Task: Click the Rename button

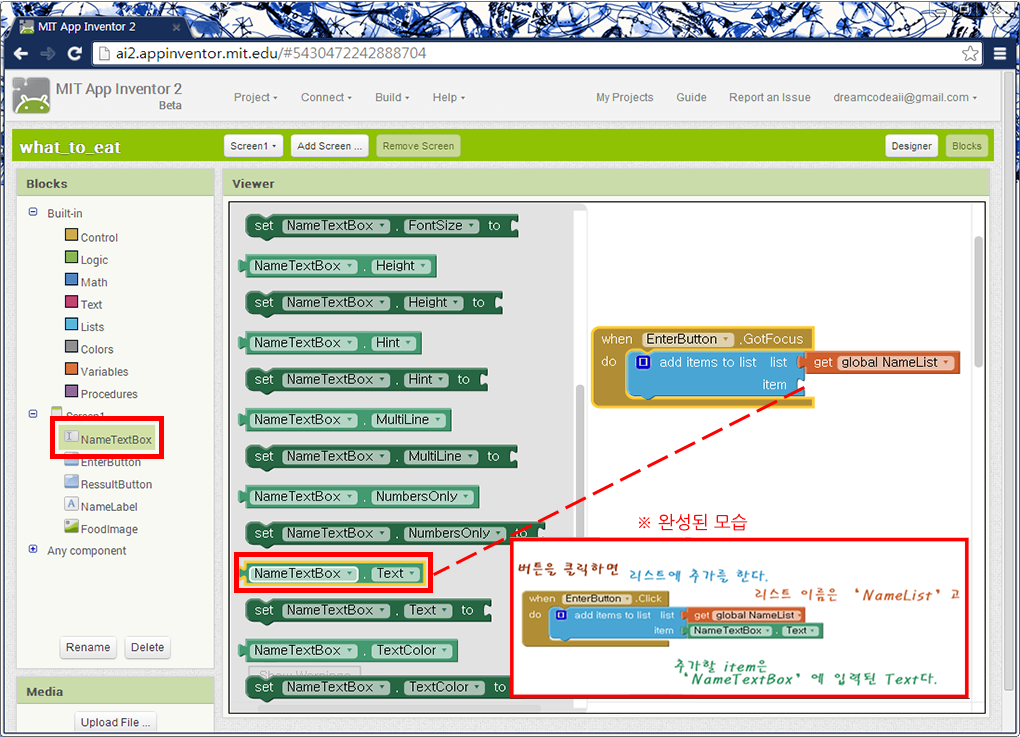Action: [x=88, y=647]
